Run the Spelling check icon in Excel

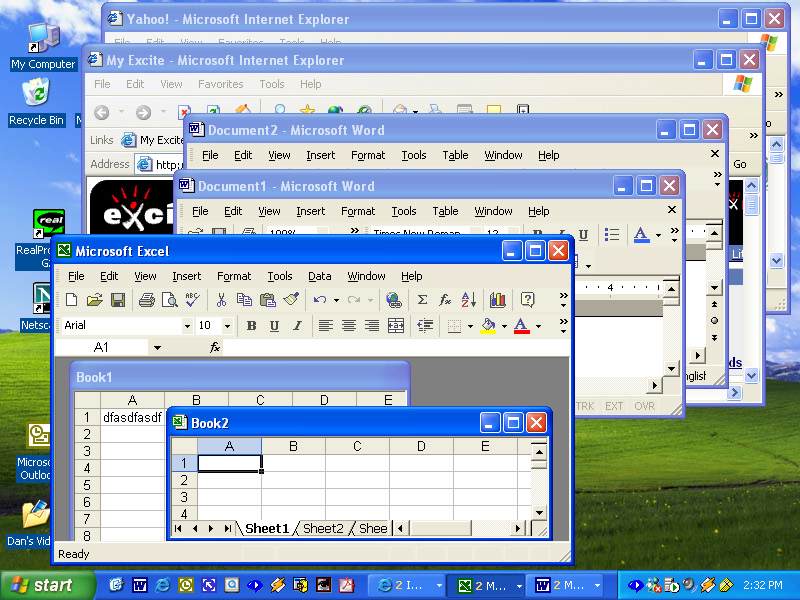192,299
